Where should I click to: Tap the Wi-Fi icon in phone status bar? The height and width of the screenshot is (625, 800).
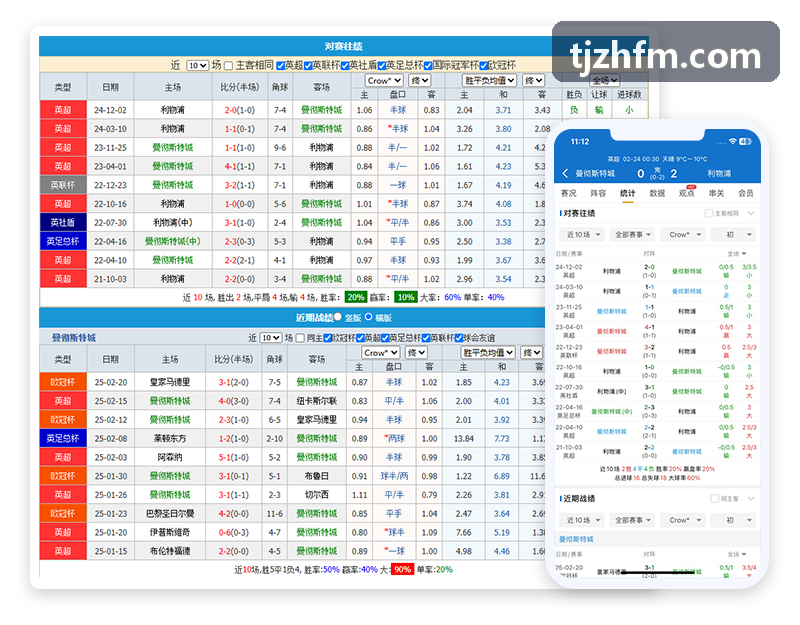pyautogui.click(x=733, y=141)
